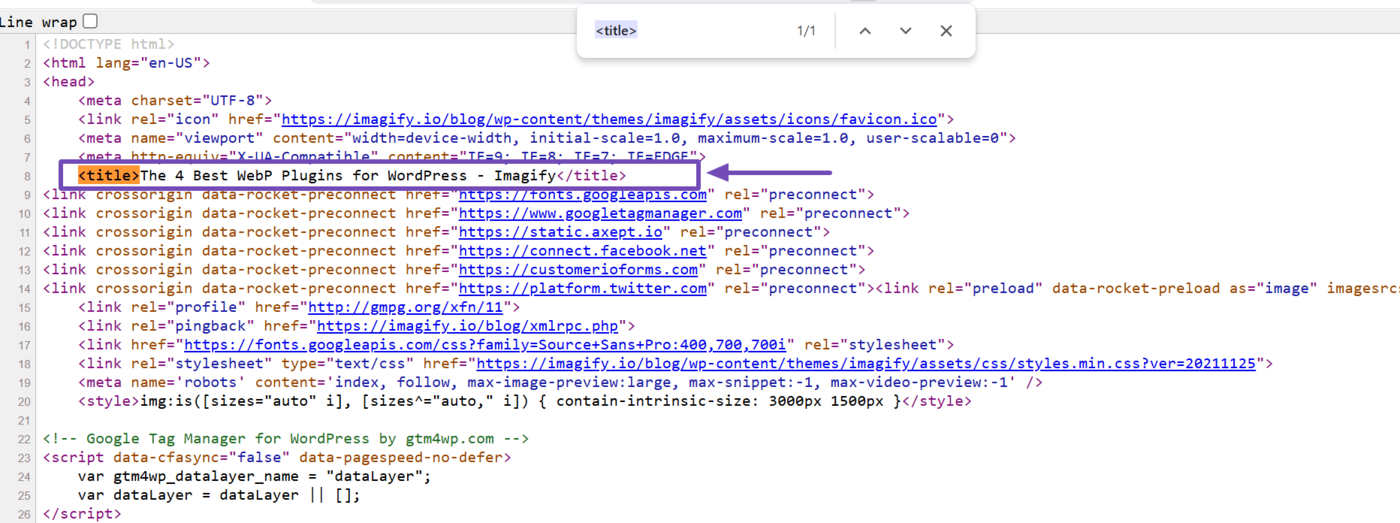The width and height of the screenshot is (1400, 523).
Task: Open the xmlrpc.php pingback link
Action: tap(467, 326)
